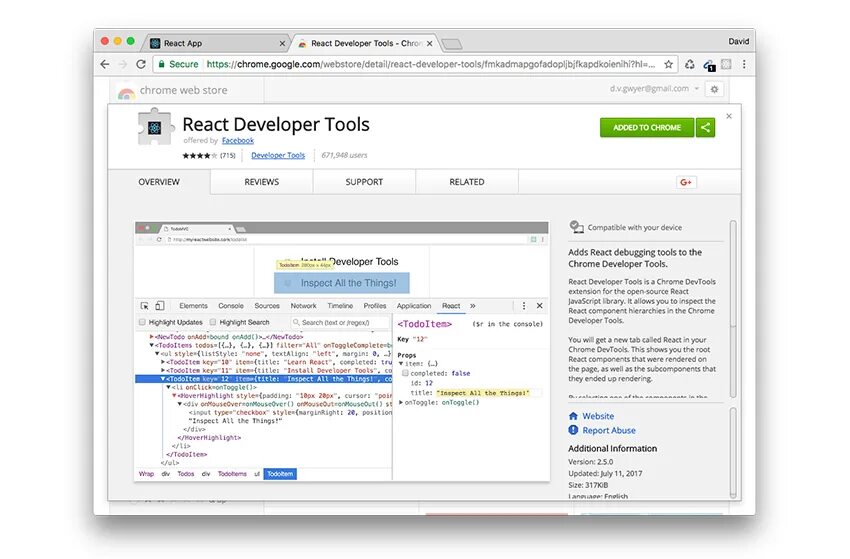Viewport: 850px width, 559px height.
Task: Switch to the React App tab
Action: click(x=217, y=43)
